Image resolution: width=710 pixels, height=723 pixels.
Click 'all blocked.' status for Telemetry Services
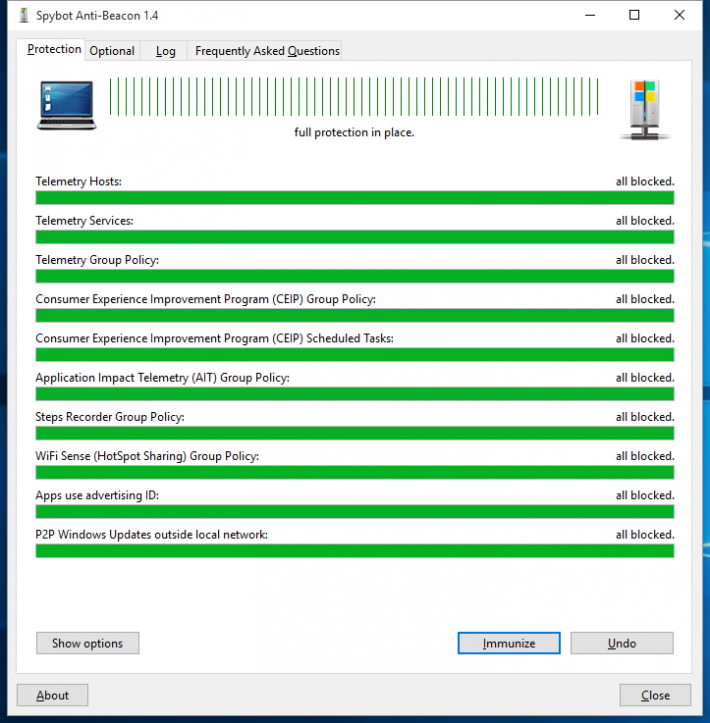645,220
